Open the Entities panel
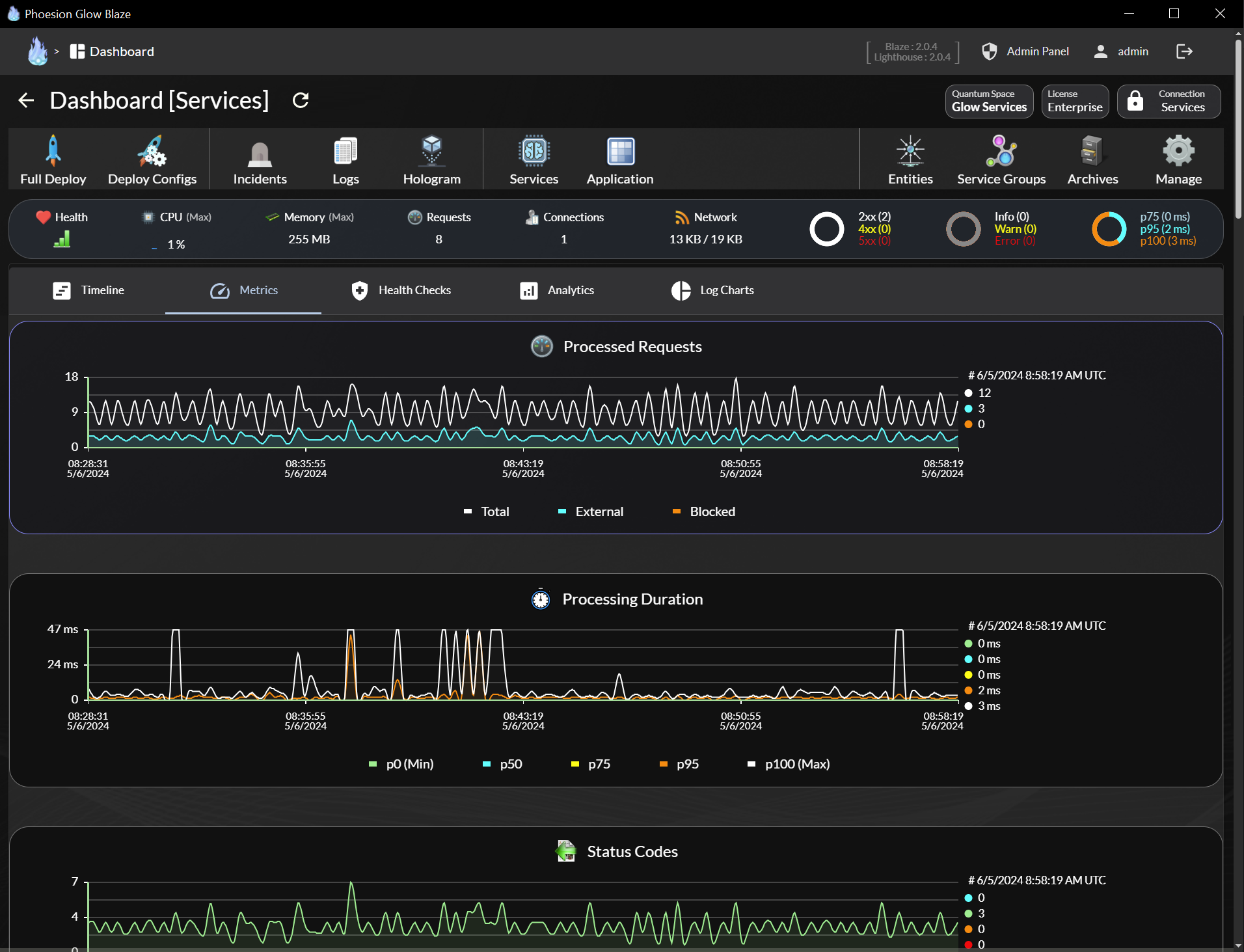 point(910,159)
